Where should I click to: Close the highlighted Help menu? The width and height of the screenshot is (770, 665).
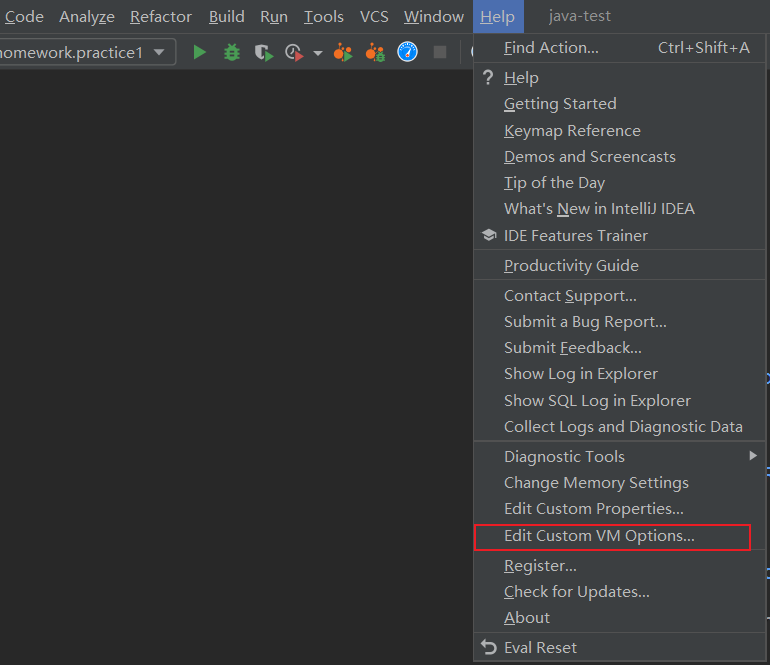498,17
